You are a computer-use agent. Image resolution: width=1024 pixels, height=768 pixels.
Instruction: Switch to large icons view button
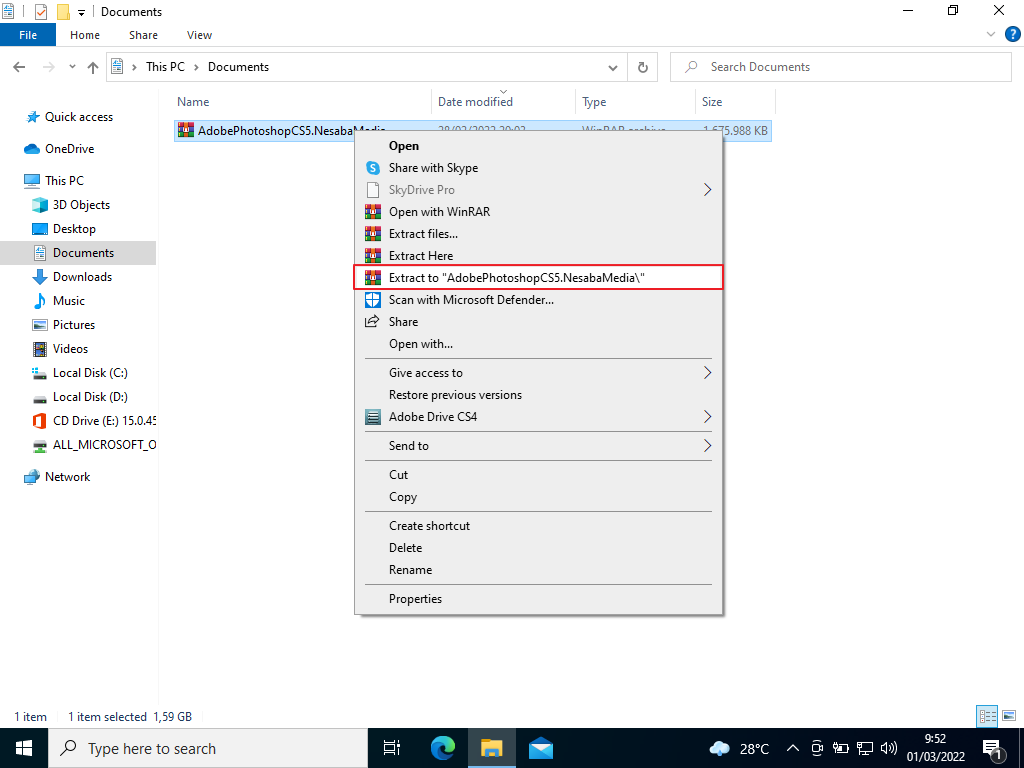(x=1009, y=716)
